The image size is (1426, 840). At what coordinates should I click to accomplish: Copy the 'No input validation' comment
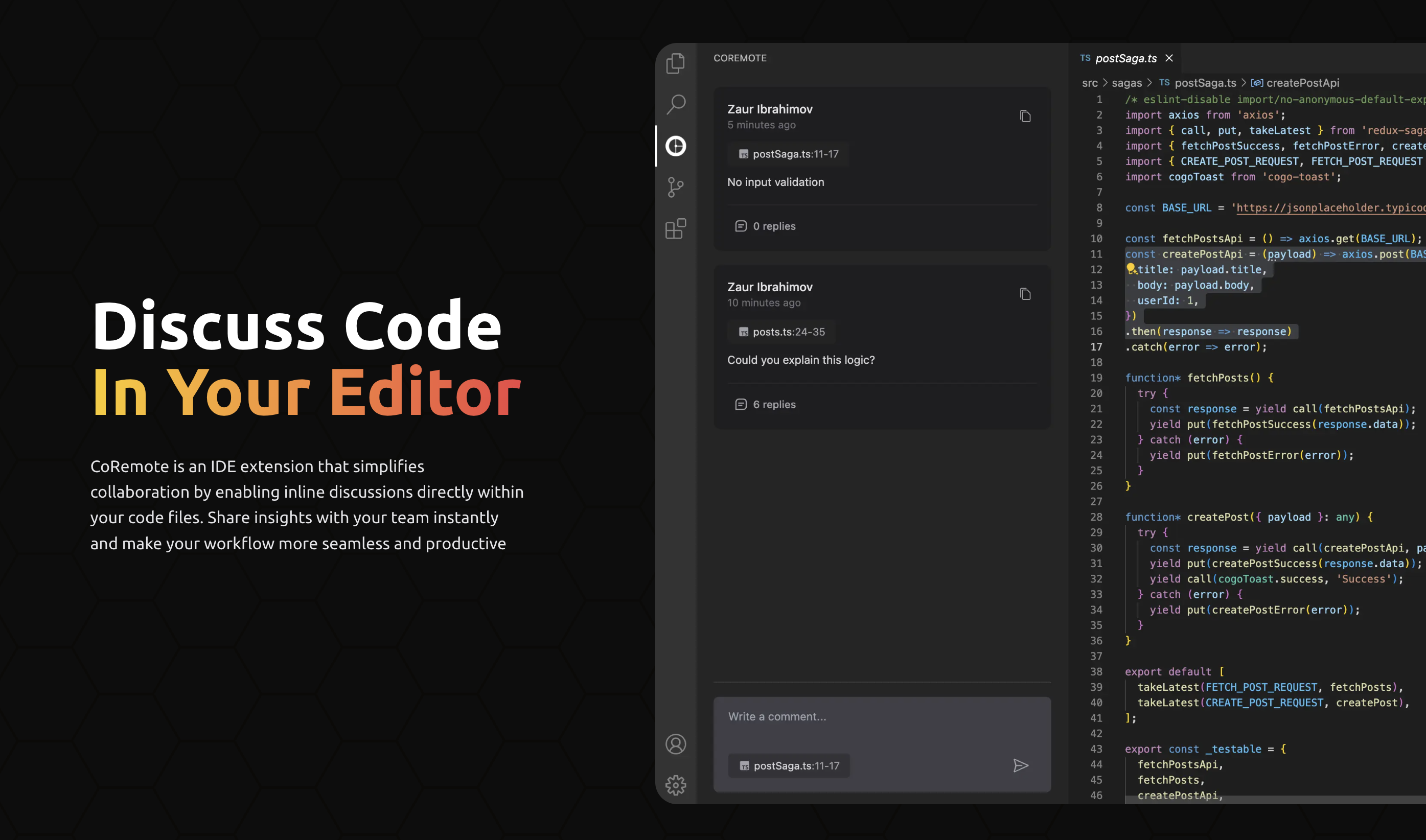pos(1025,116)
